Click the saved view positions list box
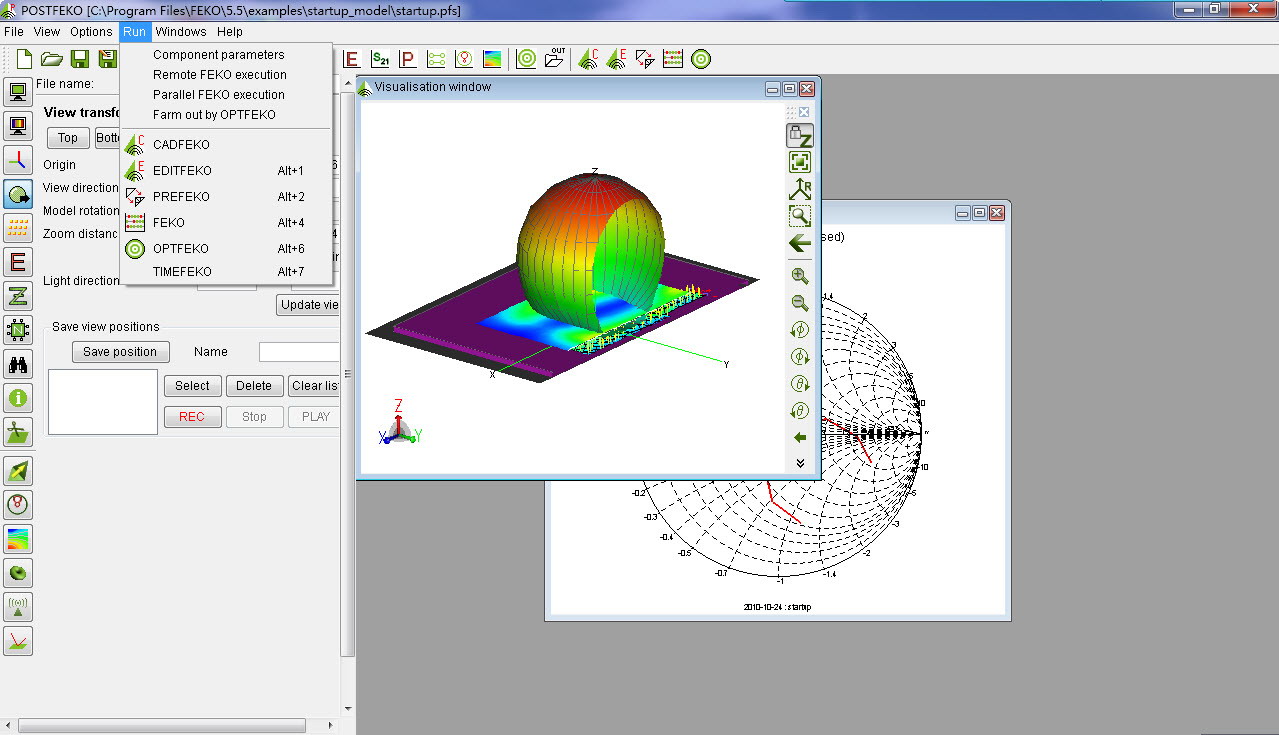This screenshot has height=735, width=1279. pos(103,402)
